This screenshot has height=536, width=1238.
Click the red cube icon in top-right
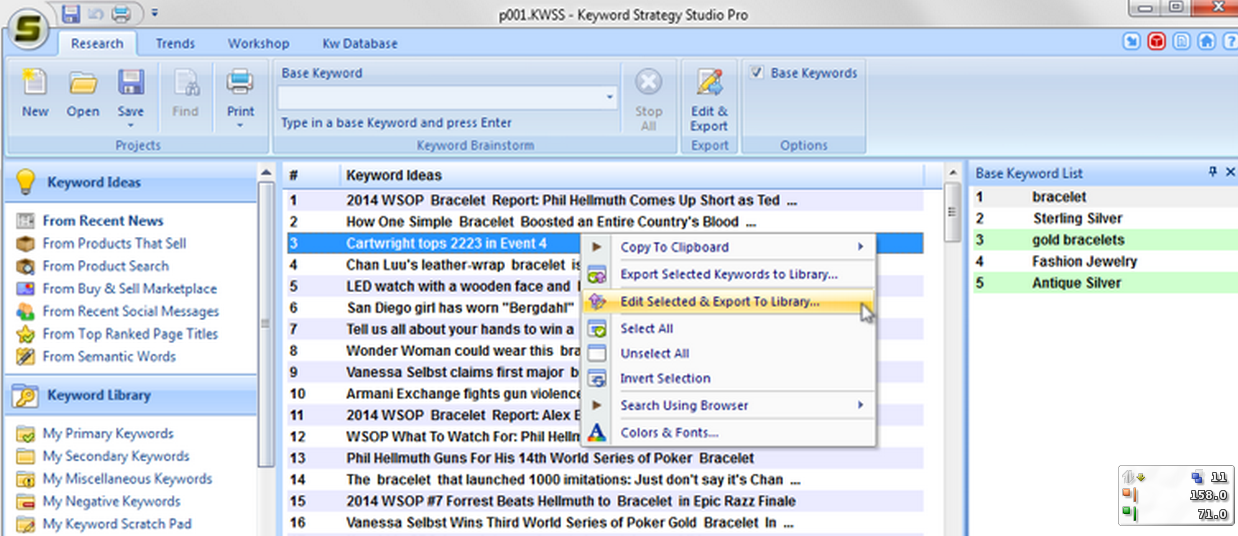1157,42
